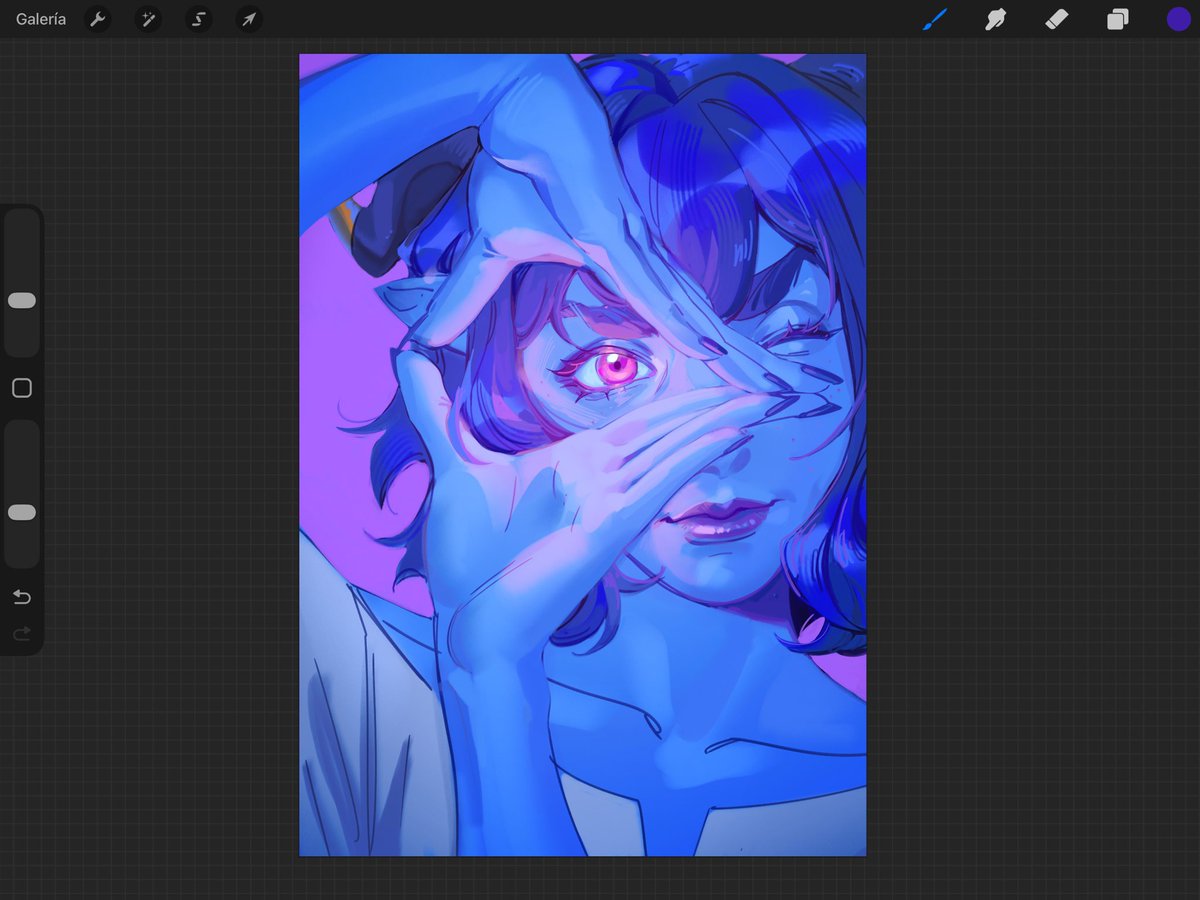Select the Transform arrow tool

[x=247, y=18]
